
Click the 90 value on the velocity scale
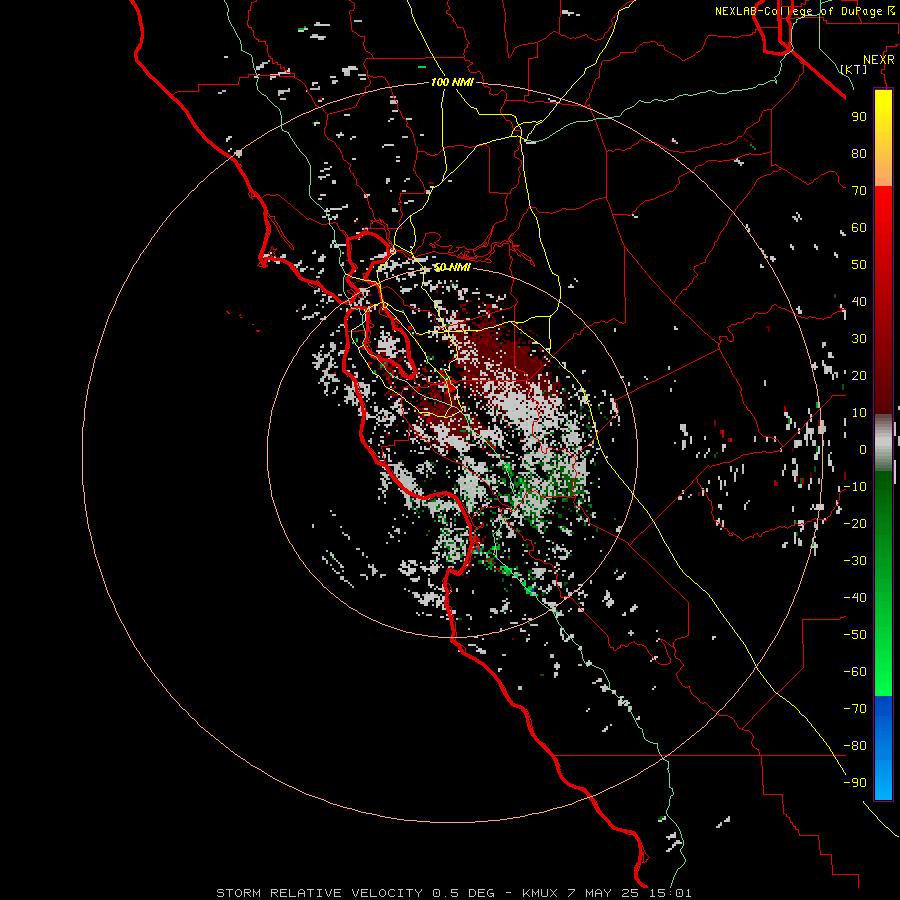(859, 117)
